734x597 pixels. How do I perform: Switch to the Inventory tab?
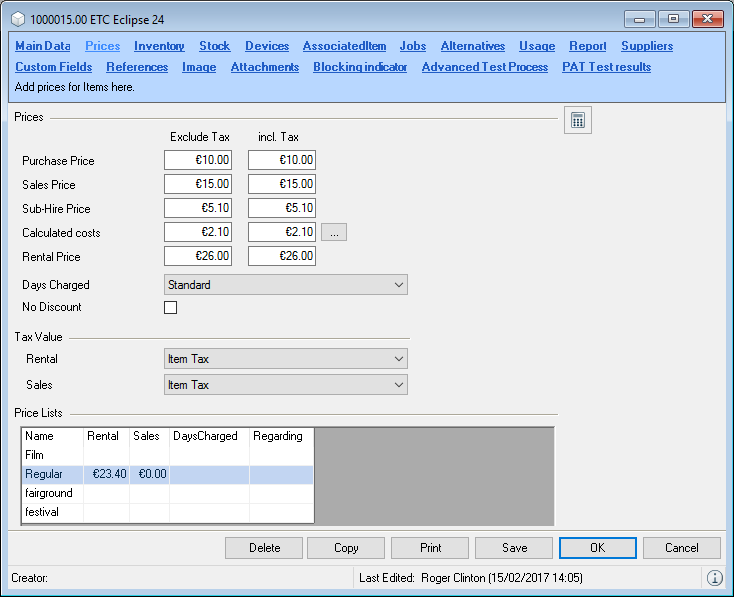click(159, 46)
